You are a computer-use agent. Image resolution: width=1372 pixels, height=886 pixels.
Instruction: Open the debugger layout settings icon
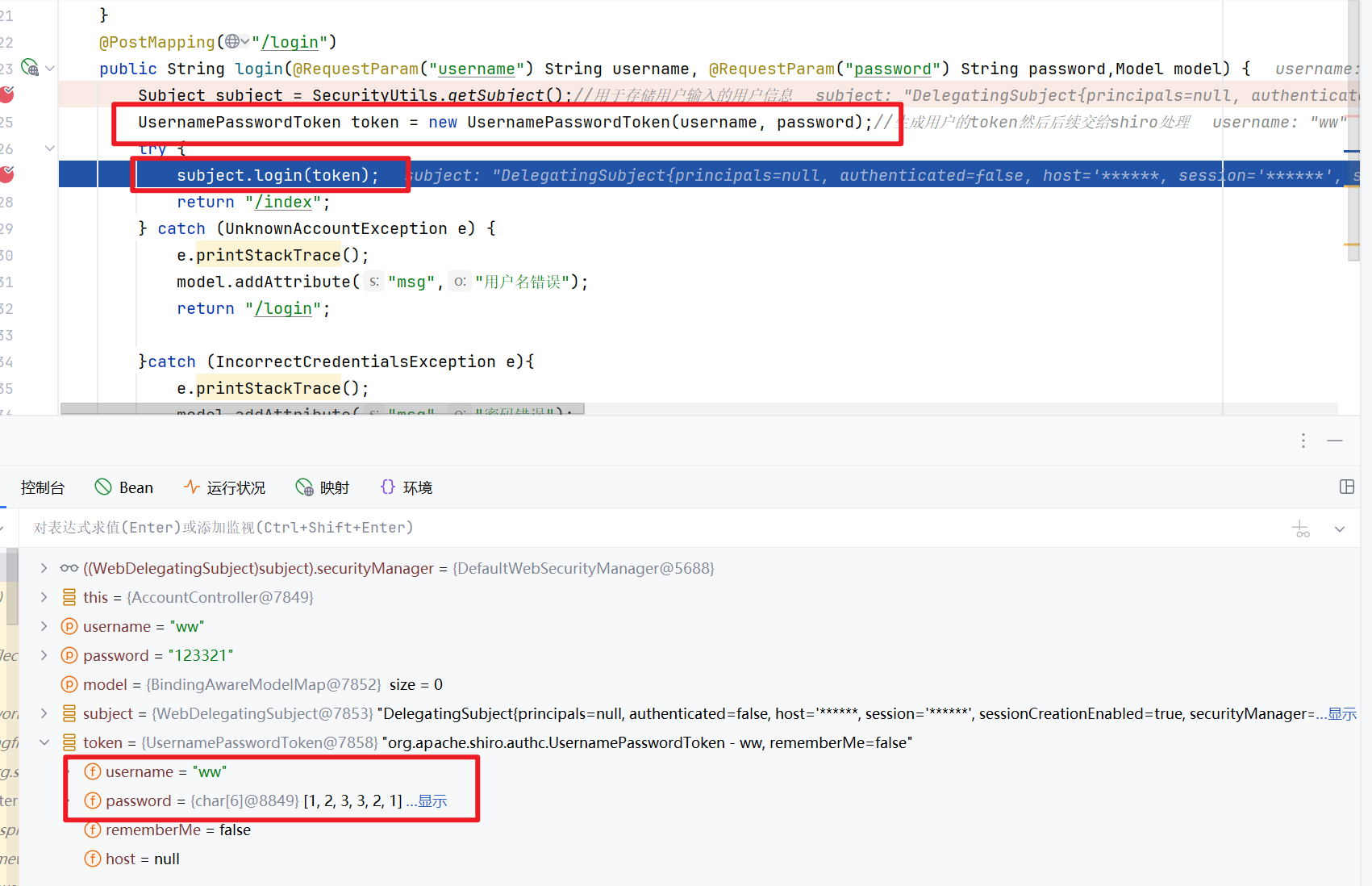coord(1346,487)
